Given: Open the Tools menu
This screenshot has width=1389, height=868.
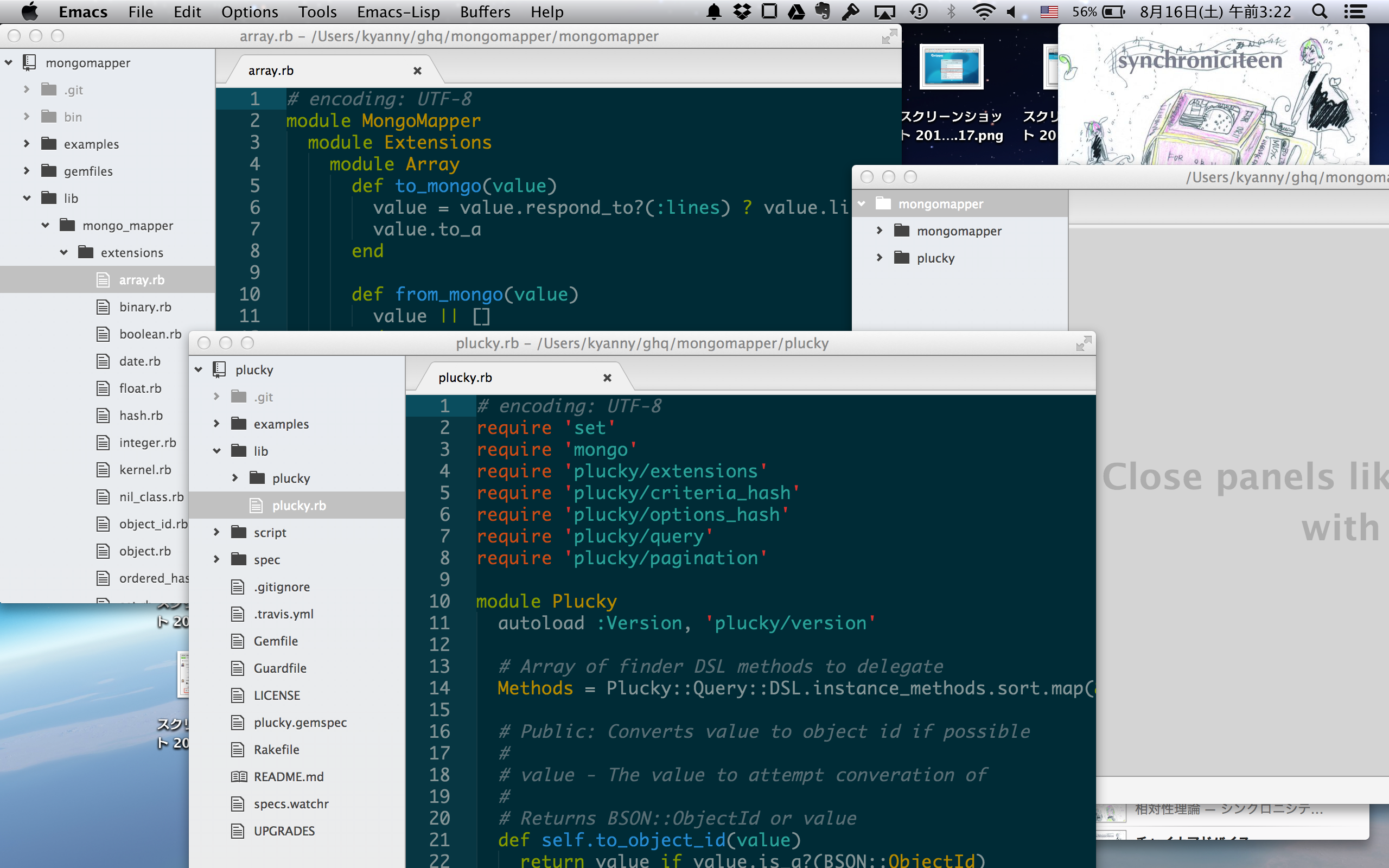Looking at the screenshot, I should point(317,11).
